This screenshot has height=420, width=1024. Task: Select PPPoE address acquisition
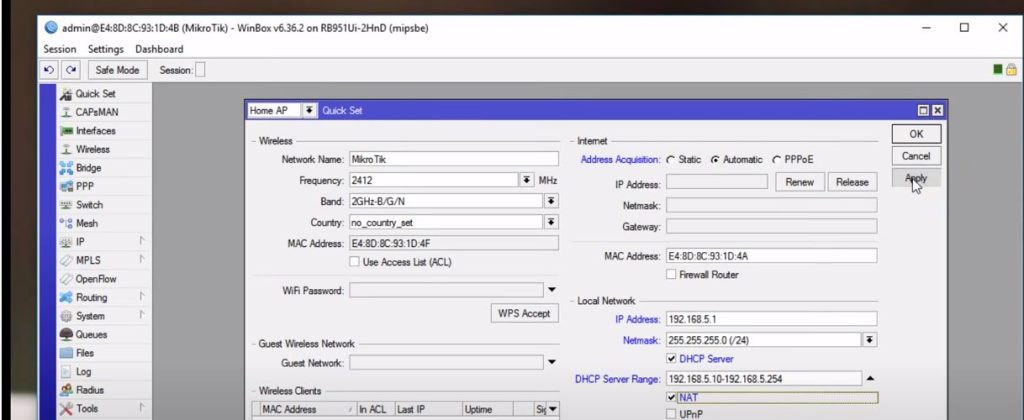pyautogui.click(x=776, y=159)
